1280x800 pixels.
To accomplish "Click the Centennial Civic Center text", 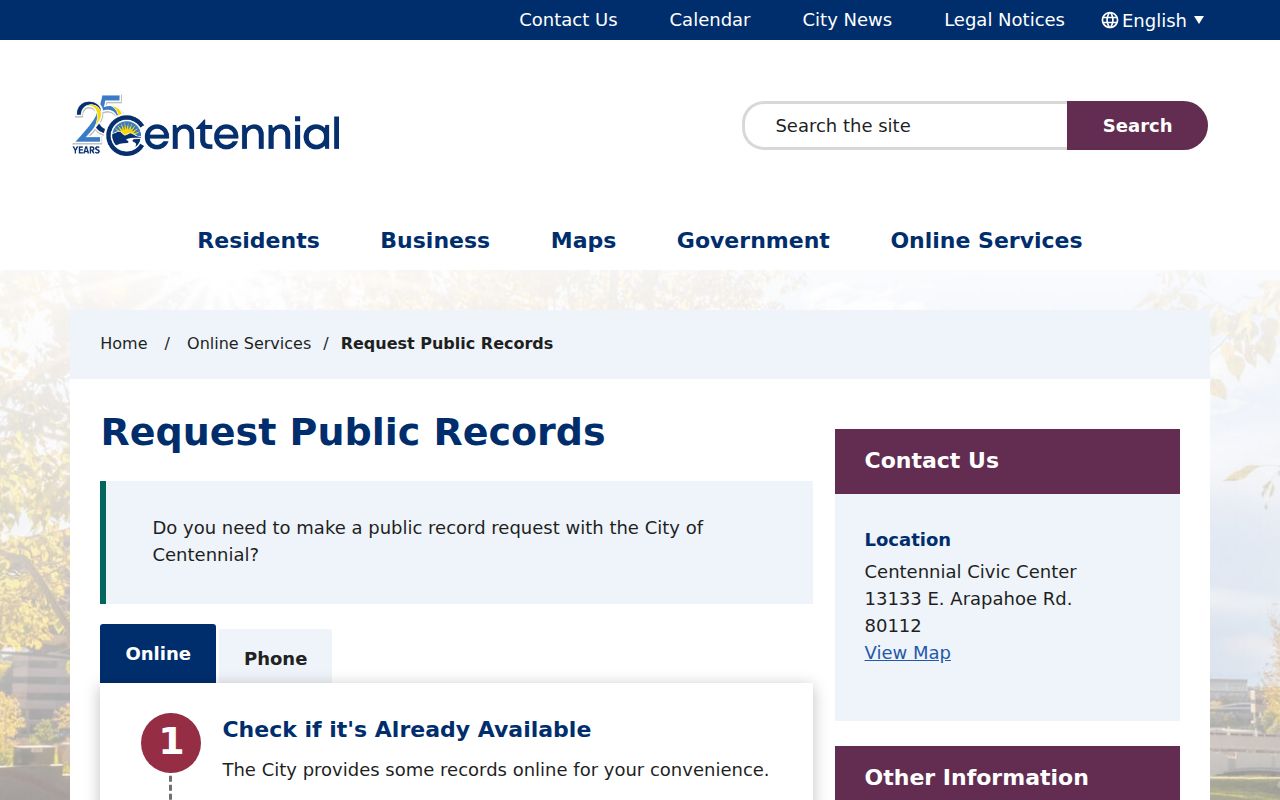I will coord(970,571).
